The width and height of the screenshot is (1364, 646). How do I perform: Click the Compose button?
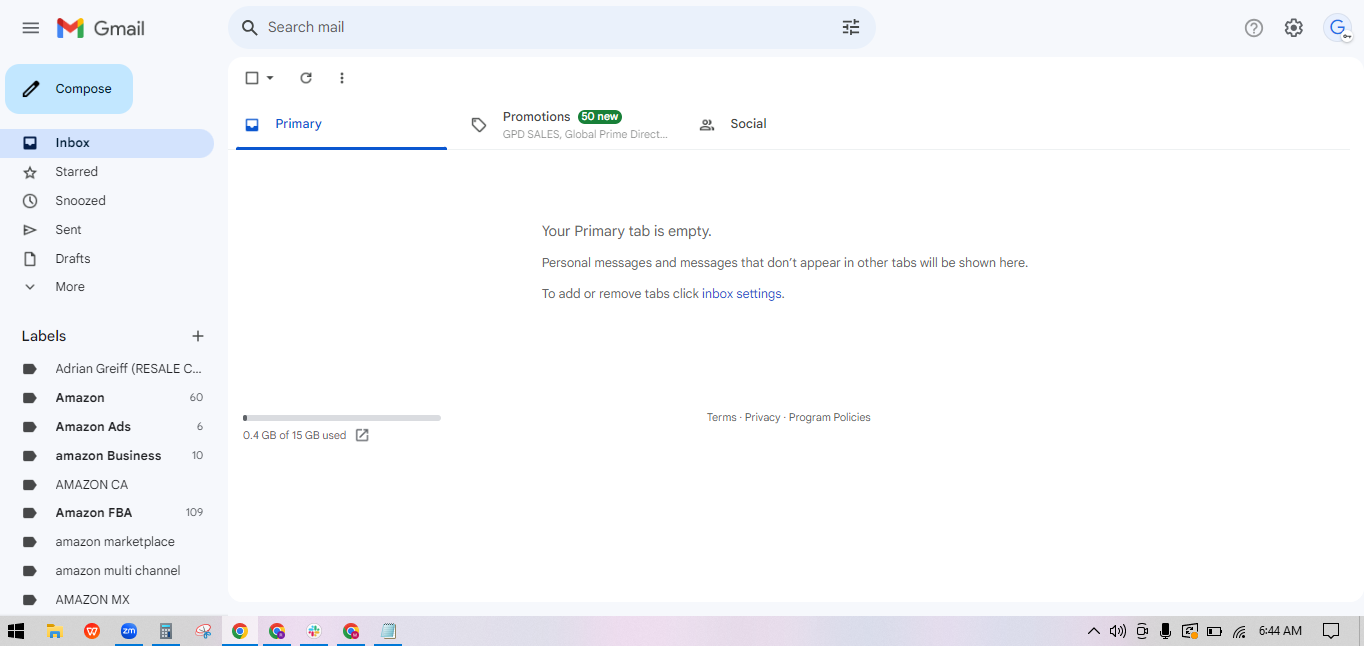pos(69,89)
